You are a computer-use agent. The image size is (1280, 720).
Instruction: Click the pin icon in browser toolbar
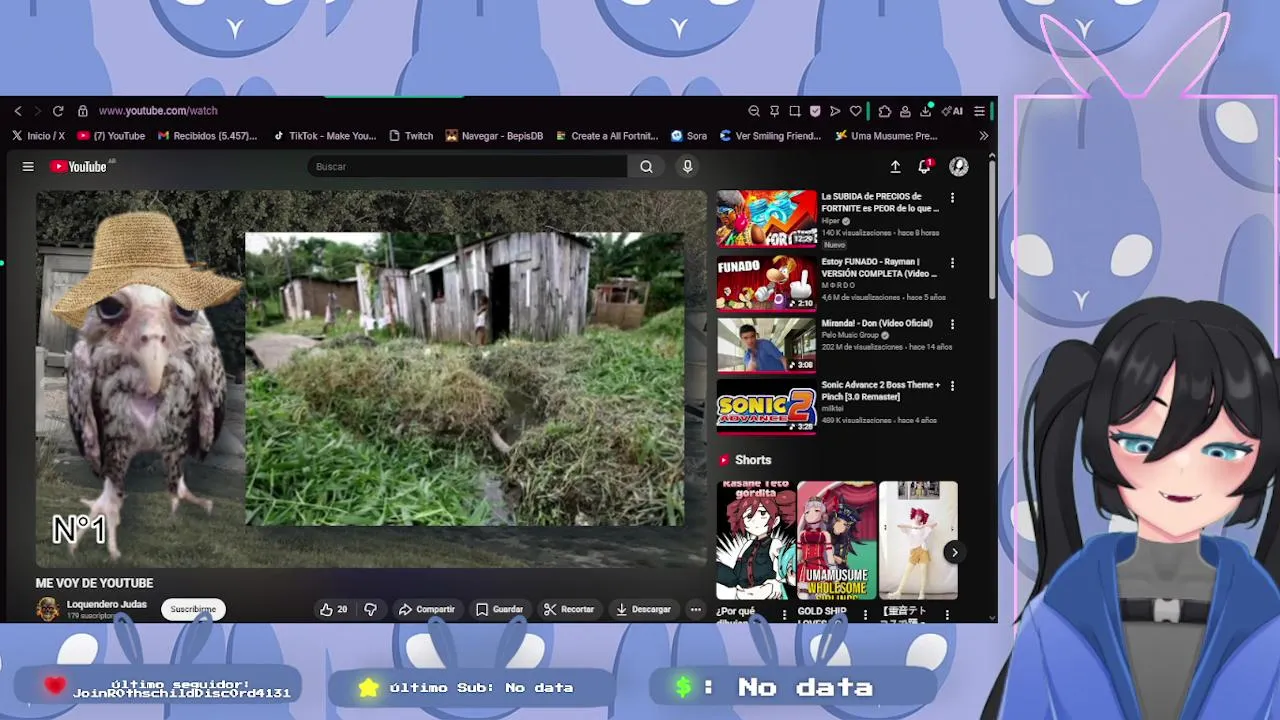point(774,111)
